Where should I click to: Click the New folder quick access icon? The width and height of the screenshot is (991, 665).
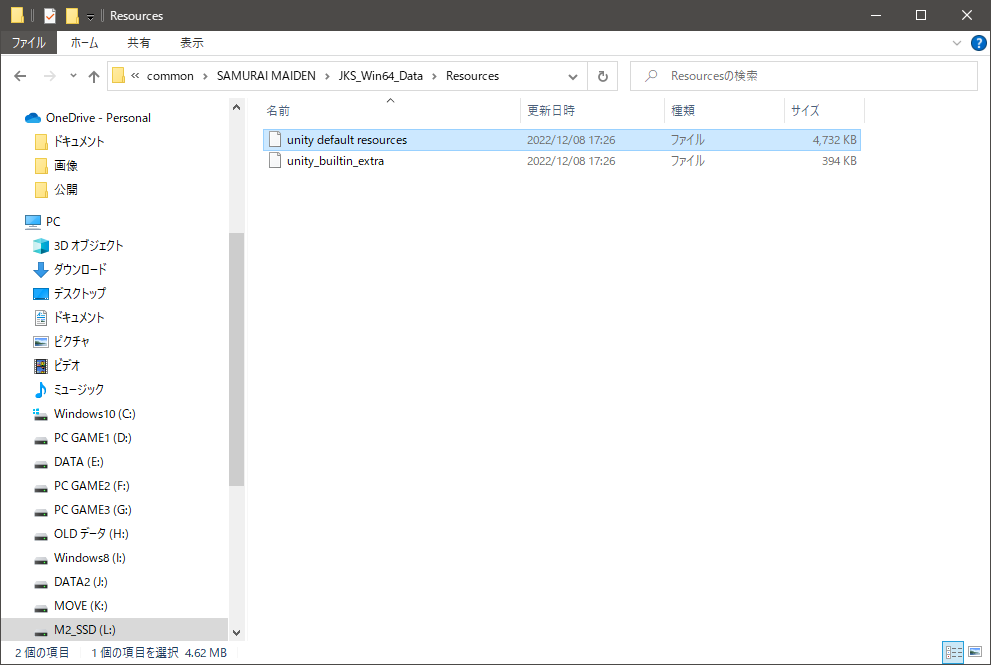click(x=73, y=15)
